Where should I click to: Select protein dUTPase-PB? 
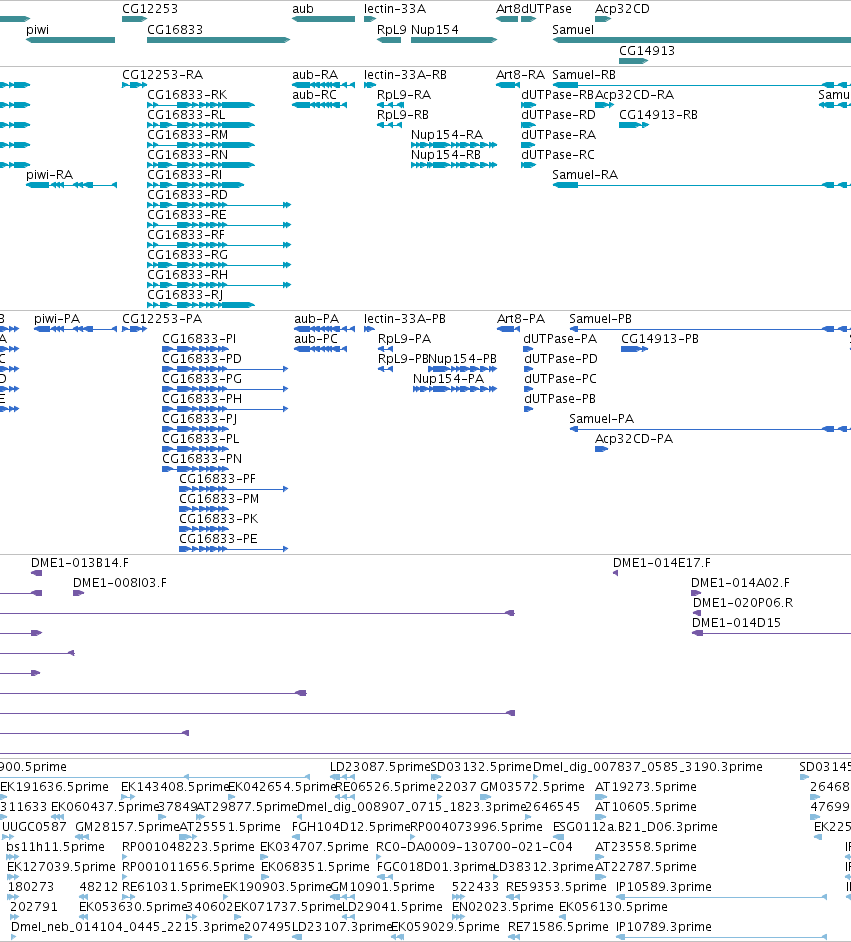click(x=560, y=399)
